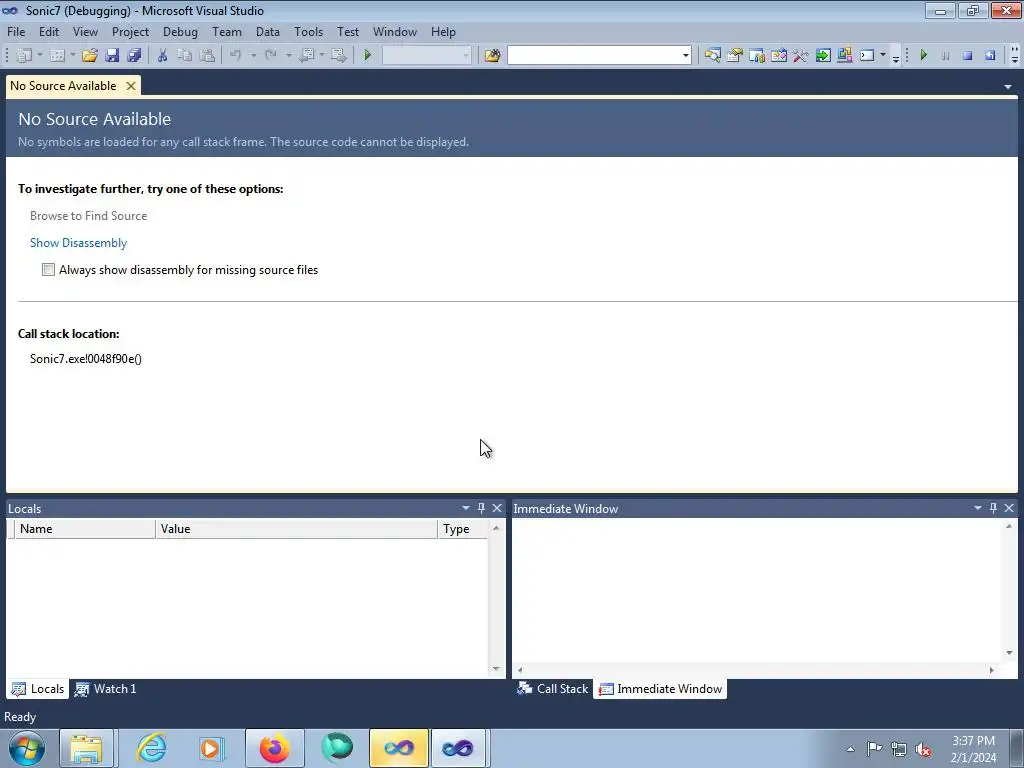Open standard toolbar options arrow
The image size is (1024, 768).
click(896, 58)
